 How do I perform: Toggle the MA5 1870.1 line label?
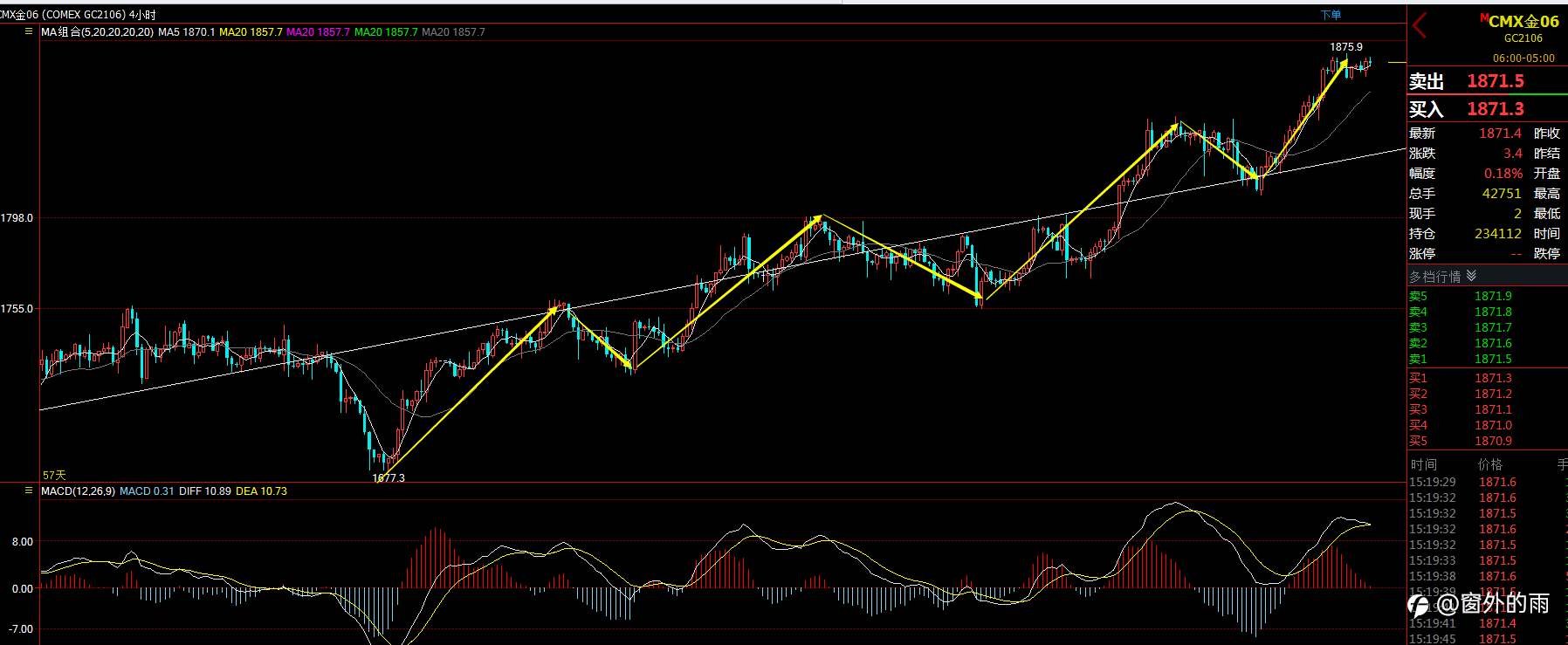tap(186, 32)
